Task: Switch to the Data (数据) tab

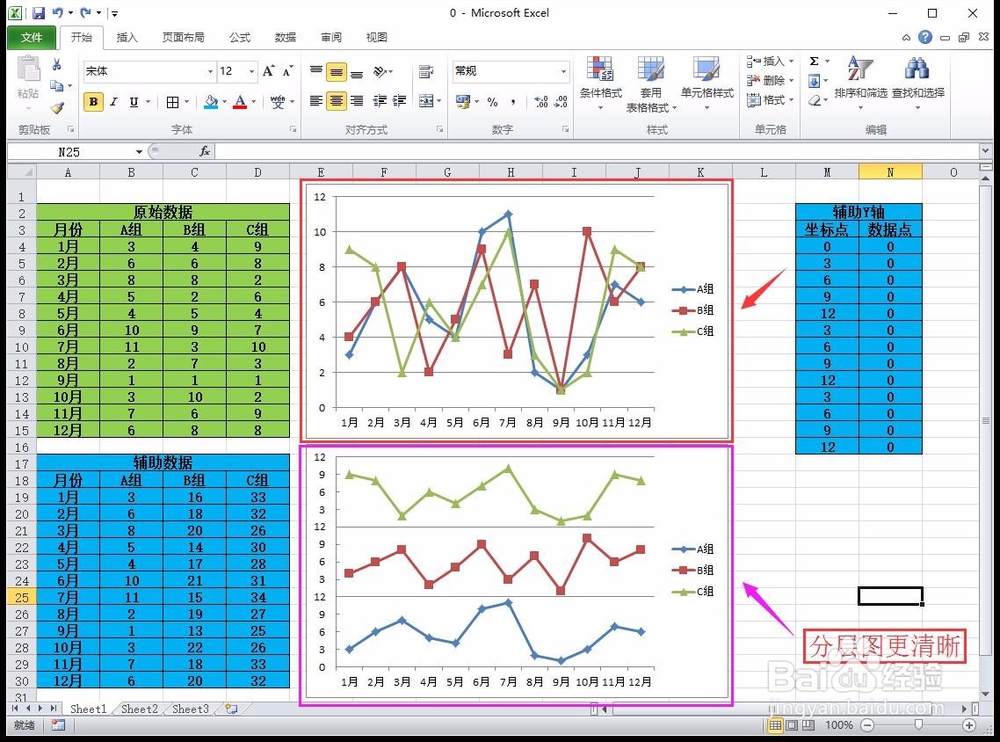Action: pos(286,38)
